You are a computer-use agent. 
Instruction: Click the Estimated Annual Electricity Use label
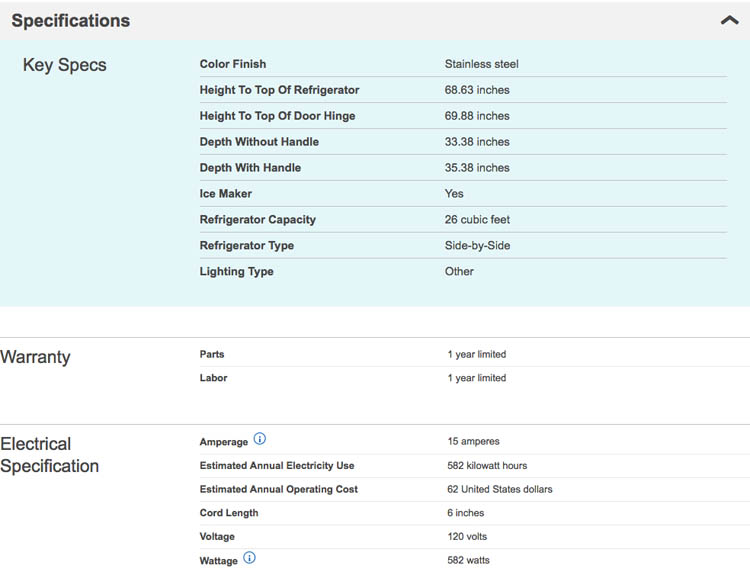[277, 466]
